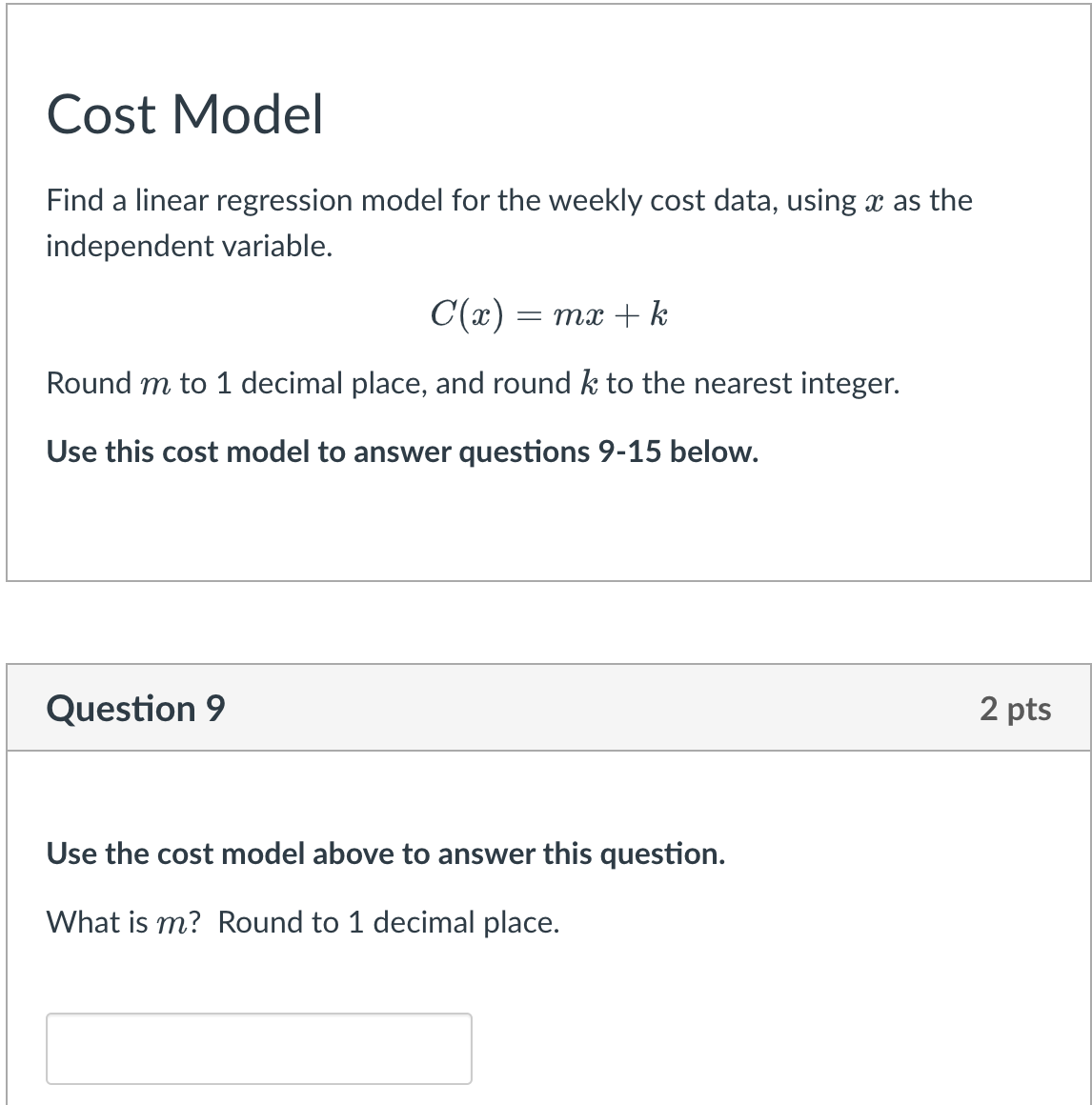Click the 2 pts label
1092x1105 pixels.
coord(1016,709)
